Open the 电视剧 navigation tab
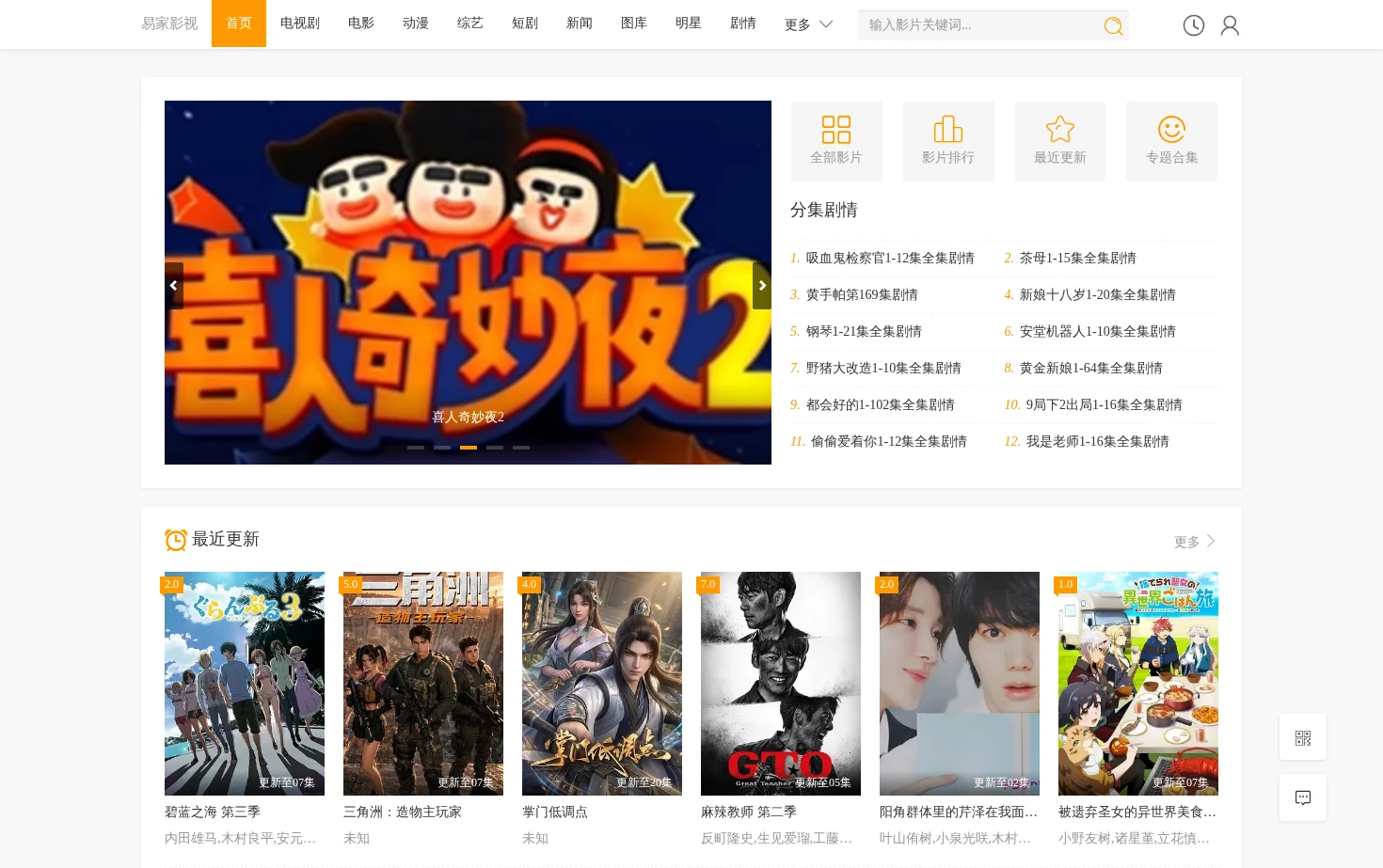 click(300, 24)
